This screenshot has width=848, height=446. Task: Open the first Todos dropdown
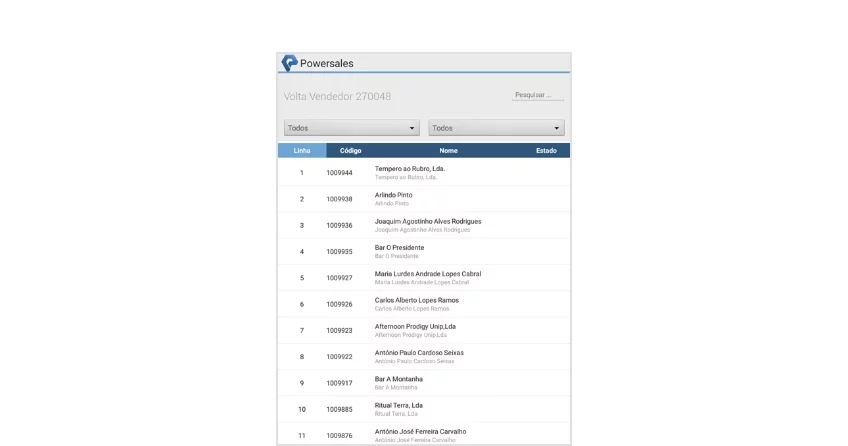pyautogui.click(x=352, y=128)
